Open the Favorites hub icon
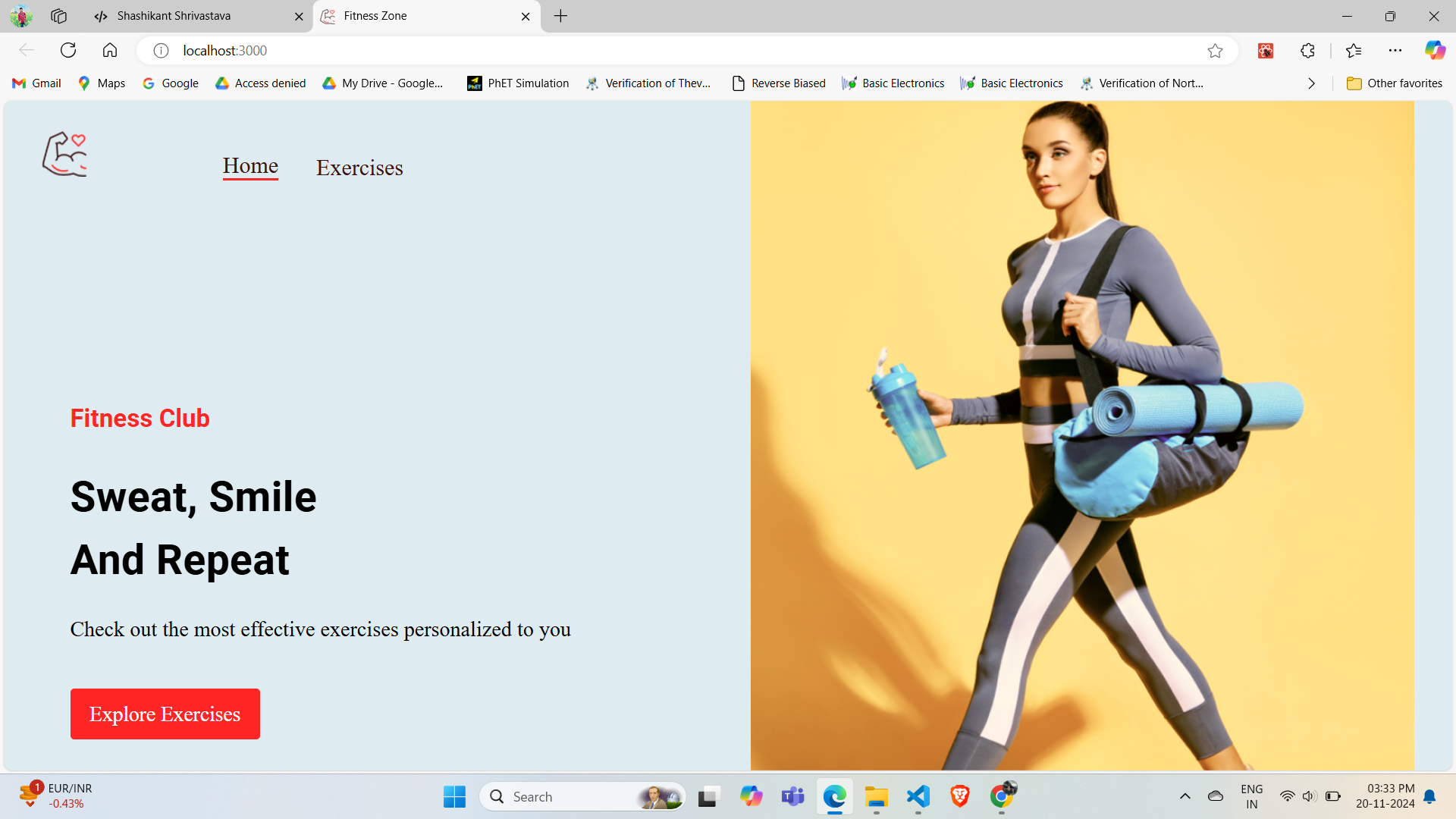Image resolution: width=1456 pixels, height=819 pixels. 1354,51
